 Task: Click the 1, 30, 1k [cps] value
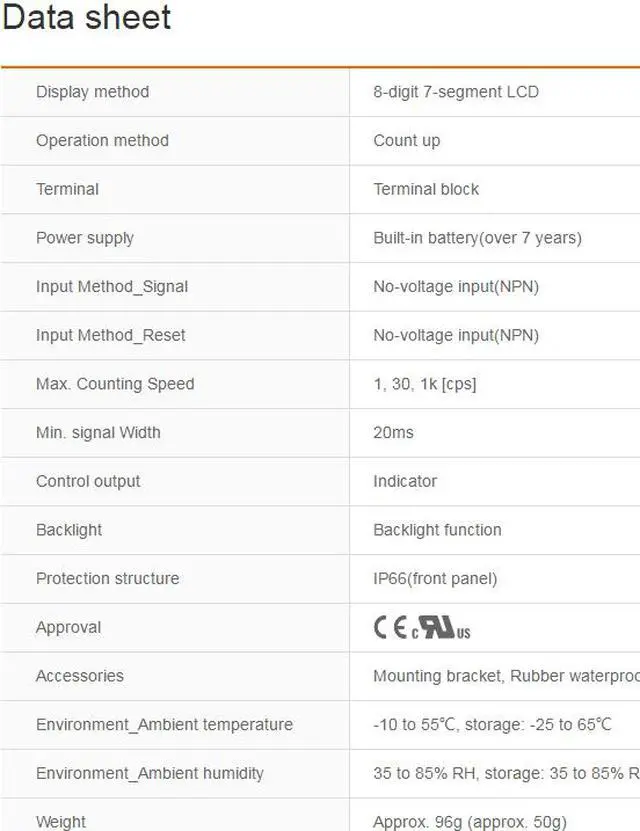tap(425, 384)
